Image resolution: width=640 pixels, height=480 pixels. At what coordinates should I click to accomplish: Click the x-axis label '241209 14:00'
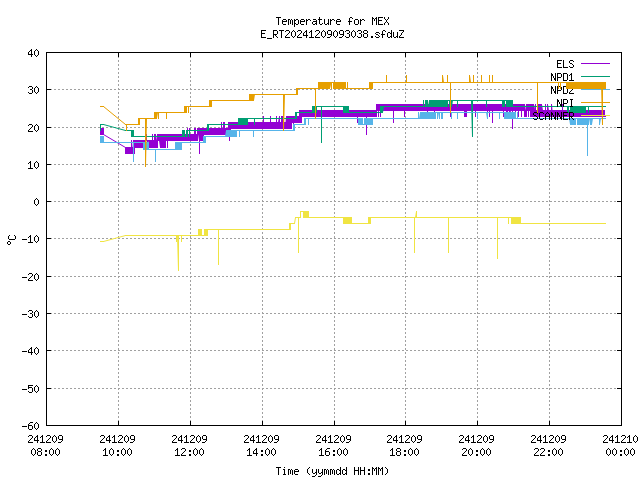262,446
